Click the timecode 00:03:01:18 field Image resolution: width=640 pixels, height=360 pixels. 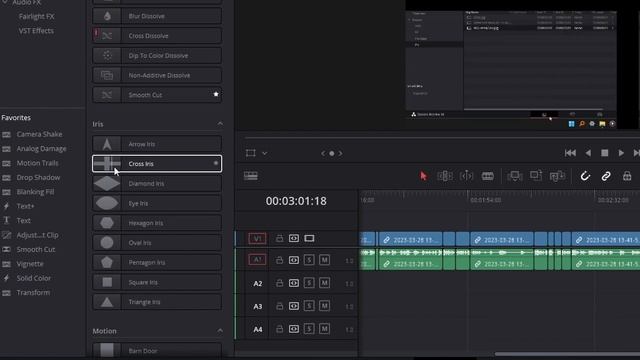coord(296,201)
